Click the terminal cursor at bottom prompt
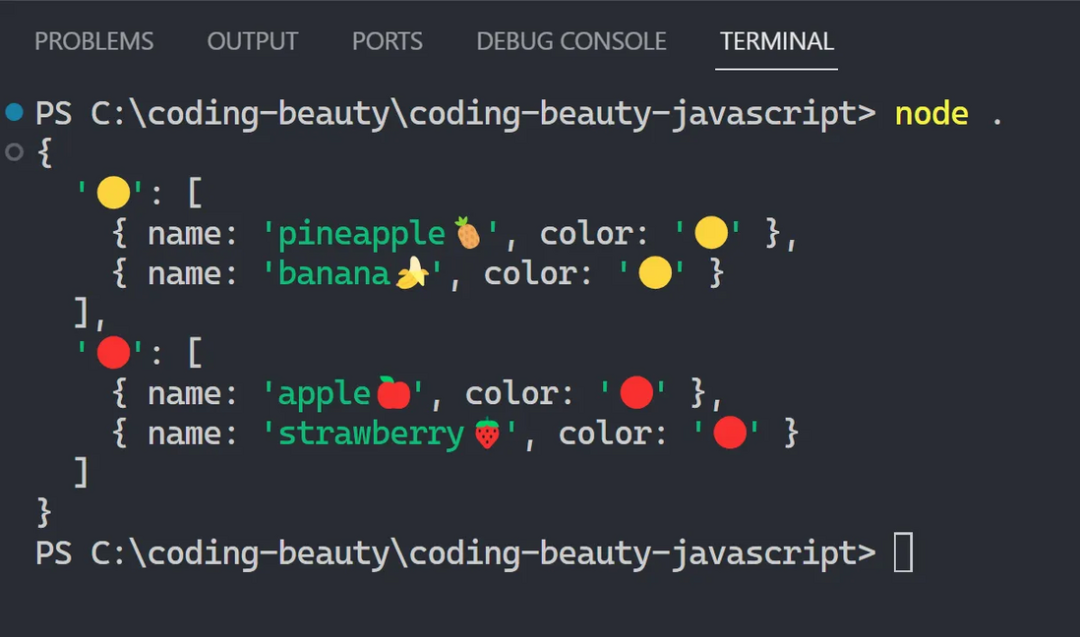 [x=904, y=552]
